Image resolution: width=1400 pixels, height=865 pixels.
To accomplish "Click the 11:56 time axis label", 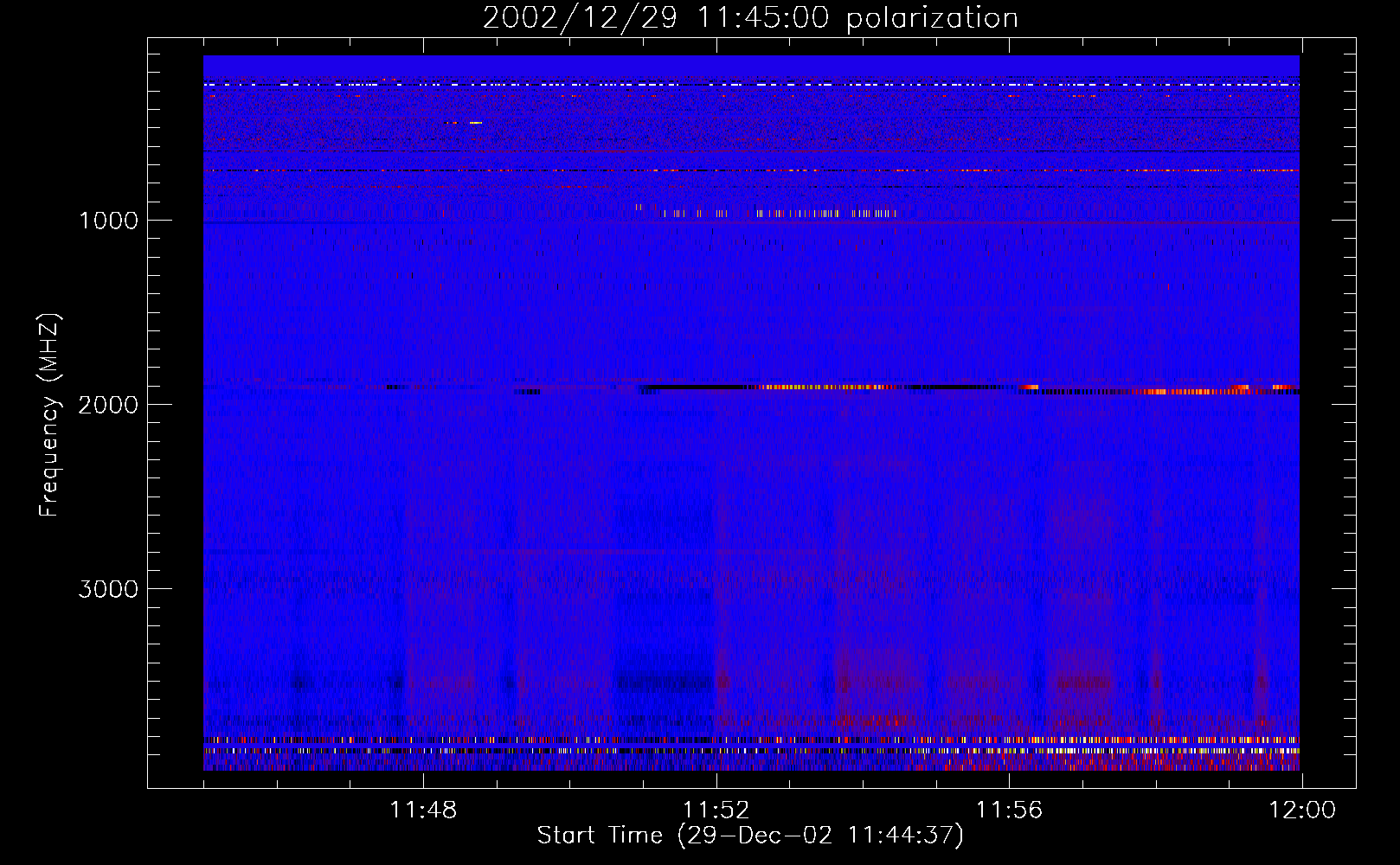I will pos(1010,811).
